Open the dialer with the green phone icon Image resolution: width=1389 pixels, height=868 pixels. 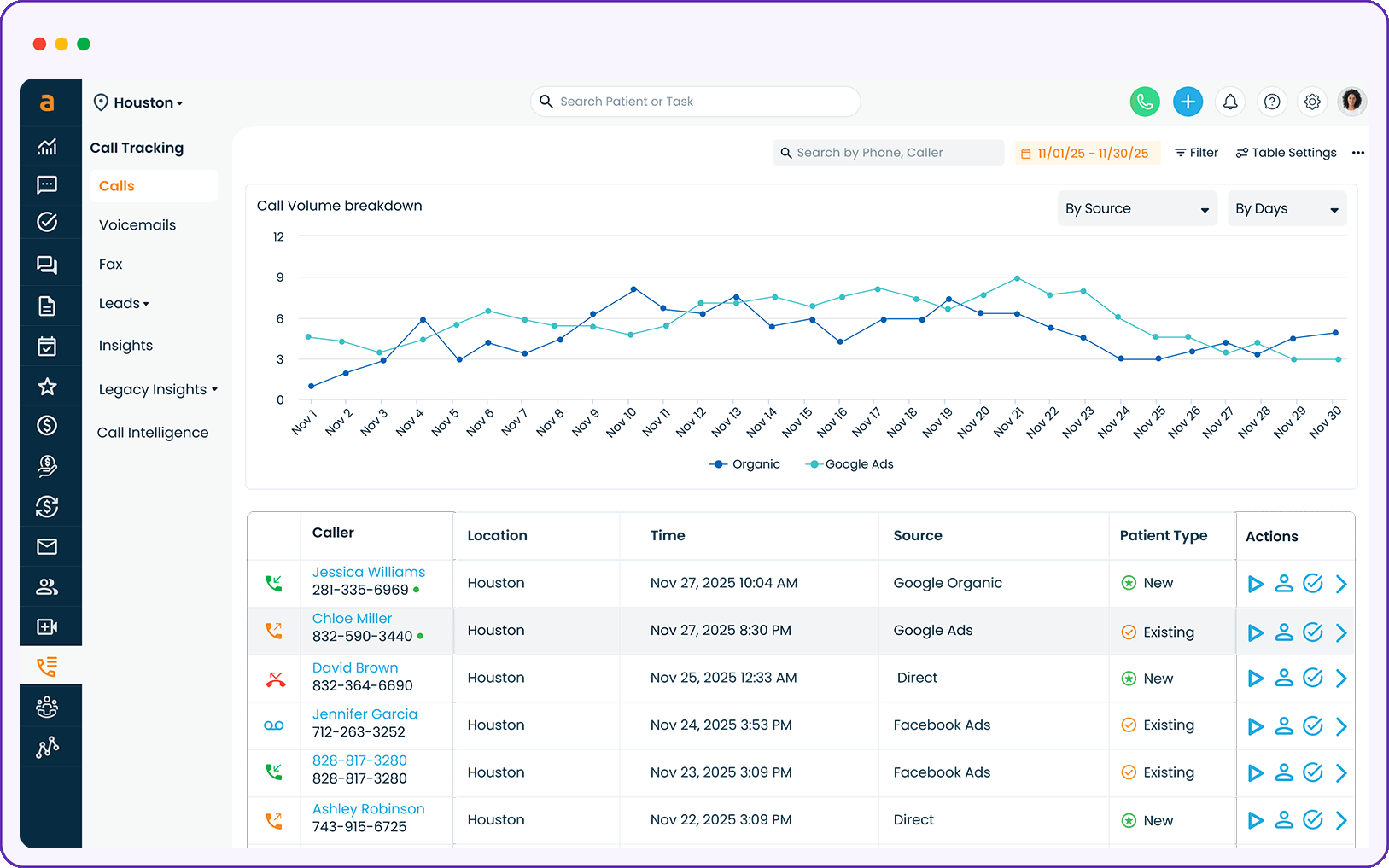pos(1145,102)
